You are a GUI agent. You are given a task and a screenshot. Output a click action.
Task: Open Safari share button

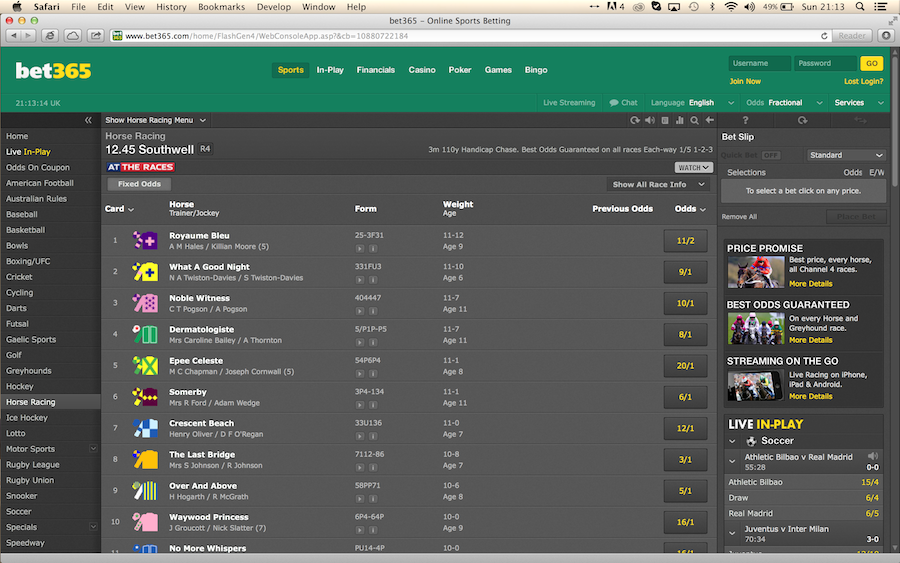coord(96,36)
